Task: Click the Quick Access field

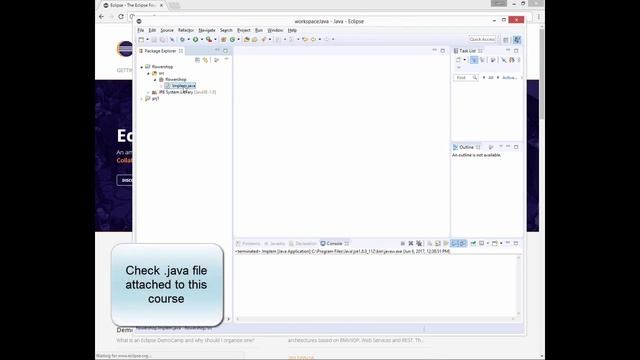Action: click(x=482, y=39)
